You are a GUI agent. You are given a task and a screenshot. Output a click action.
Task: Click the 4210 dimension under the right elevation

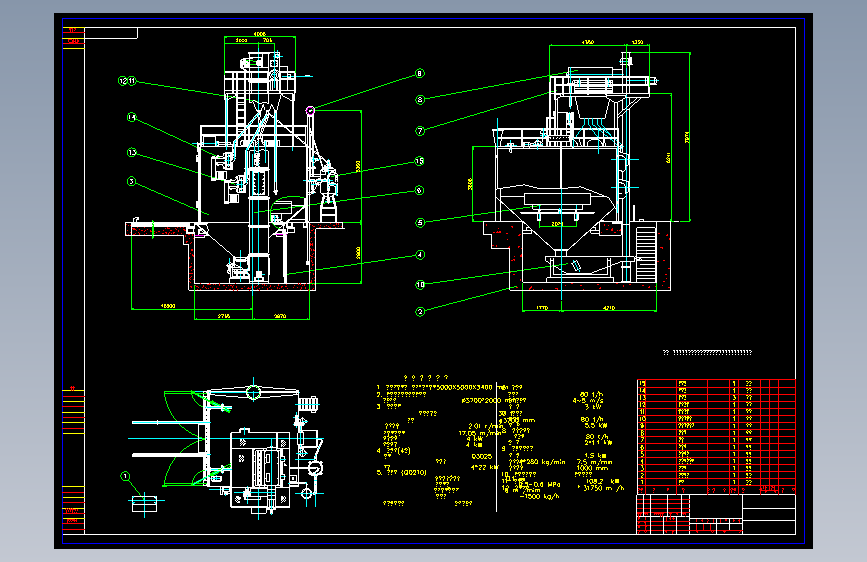point(608,308)
